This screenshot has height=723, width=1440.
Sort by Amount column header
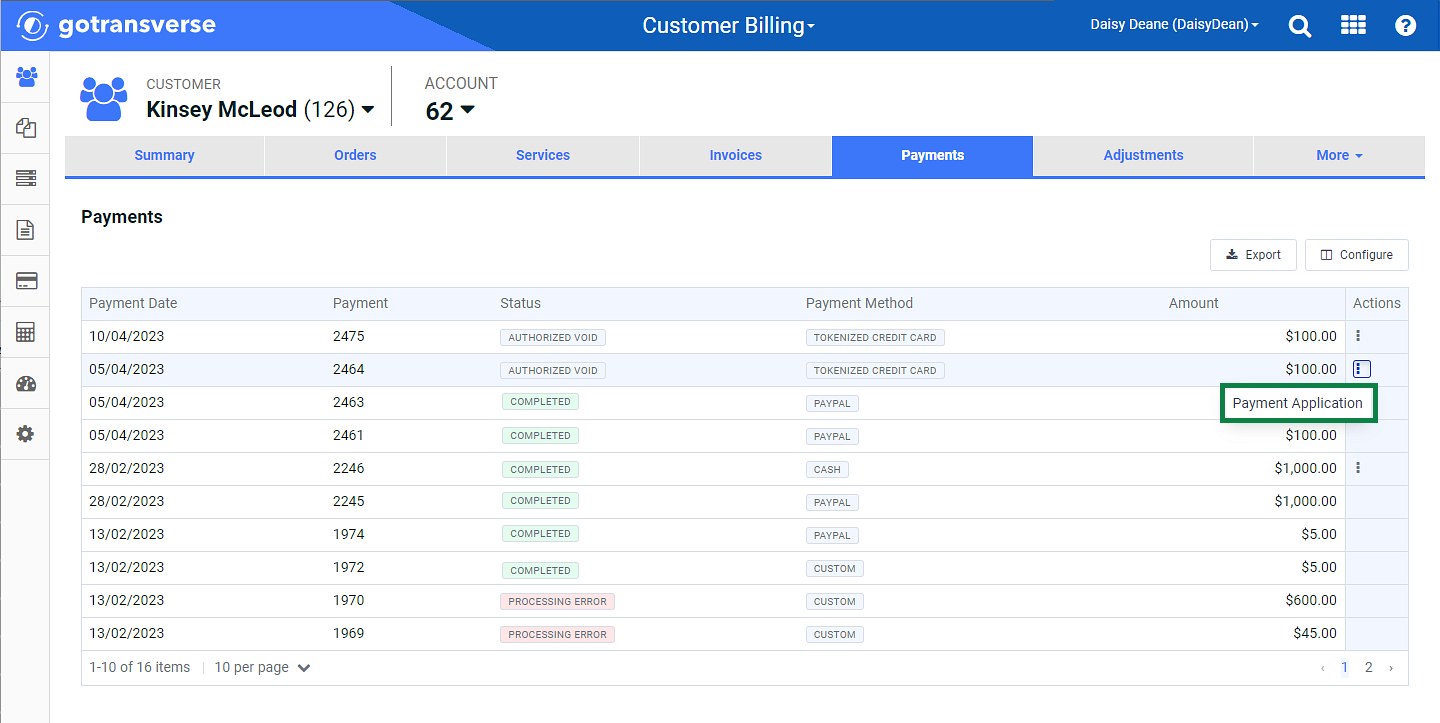click(1194, 303)
